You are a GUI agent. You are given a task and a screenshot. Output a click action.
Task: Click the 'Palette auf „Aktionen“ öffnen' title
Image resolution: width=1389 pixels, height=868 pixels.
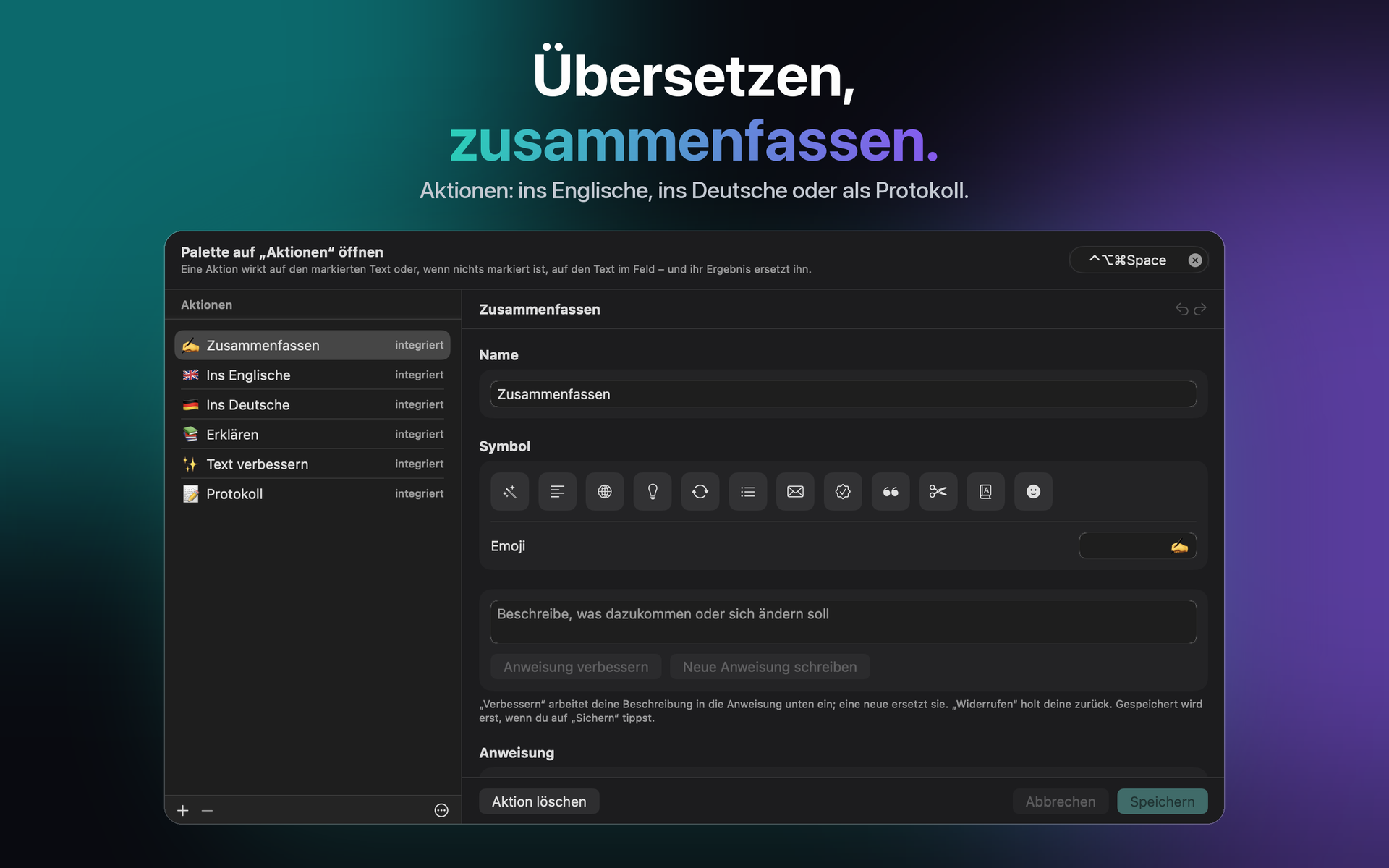pos(282,252)
